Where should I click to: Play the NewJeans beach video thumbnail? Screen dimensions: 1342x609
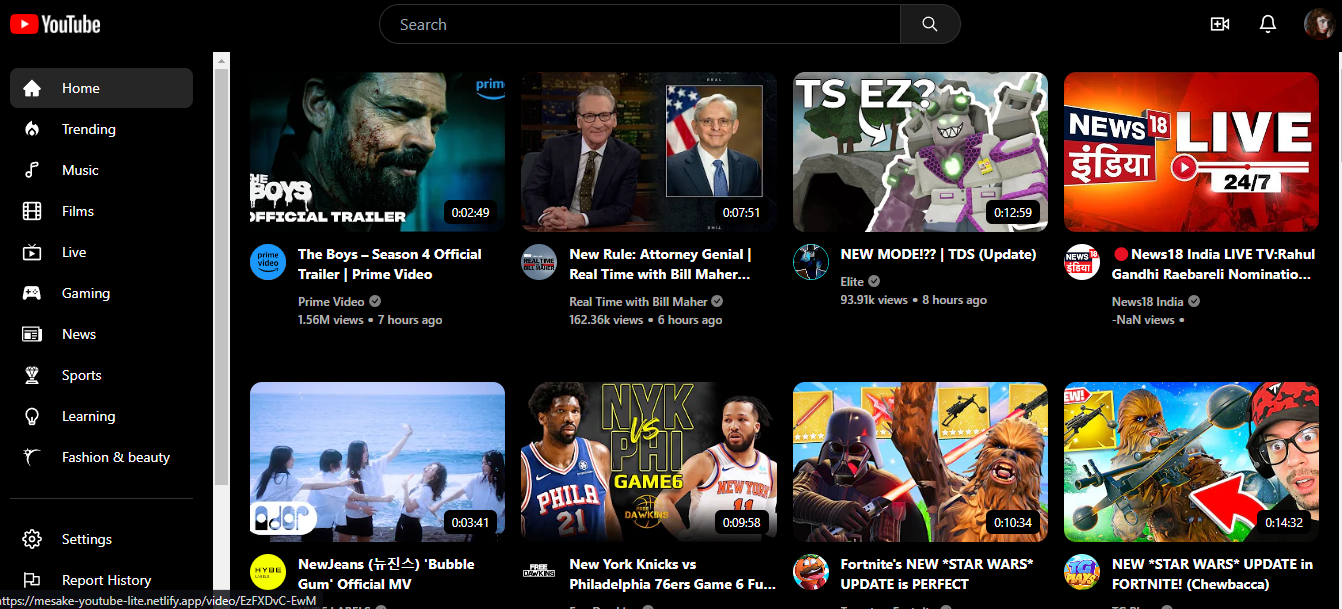pos(377,462)
